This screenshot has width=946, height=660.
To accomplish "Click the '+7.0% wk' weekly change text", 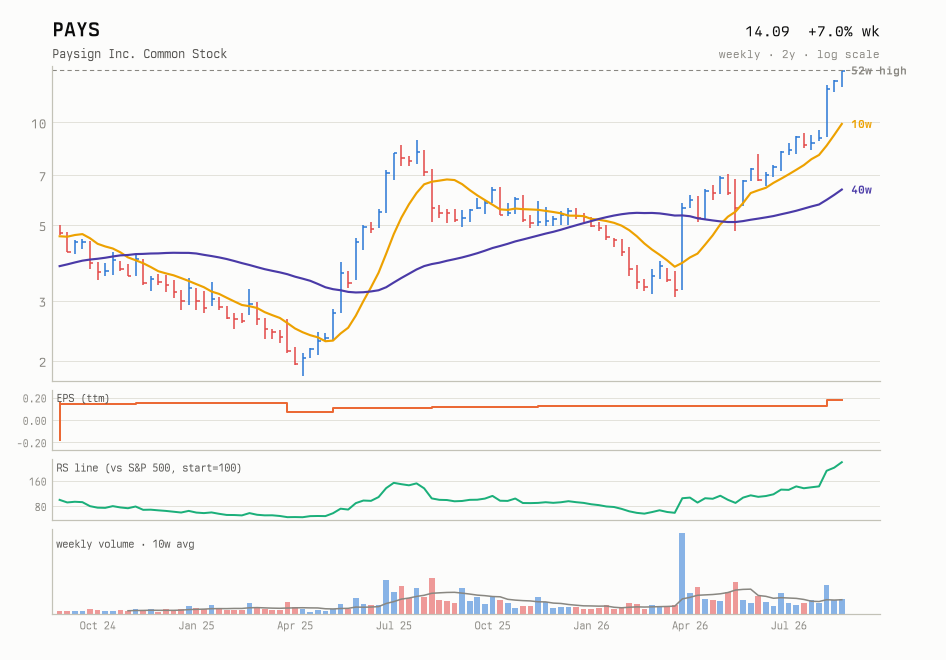I will pos(843,31).
